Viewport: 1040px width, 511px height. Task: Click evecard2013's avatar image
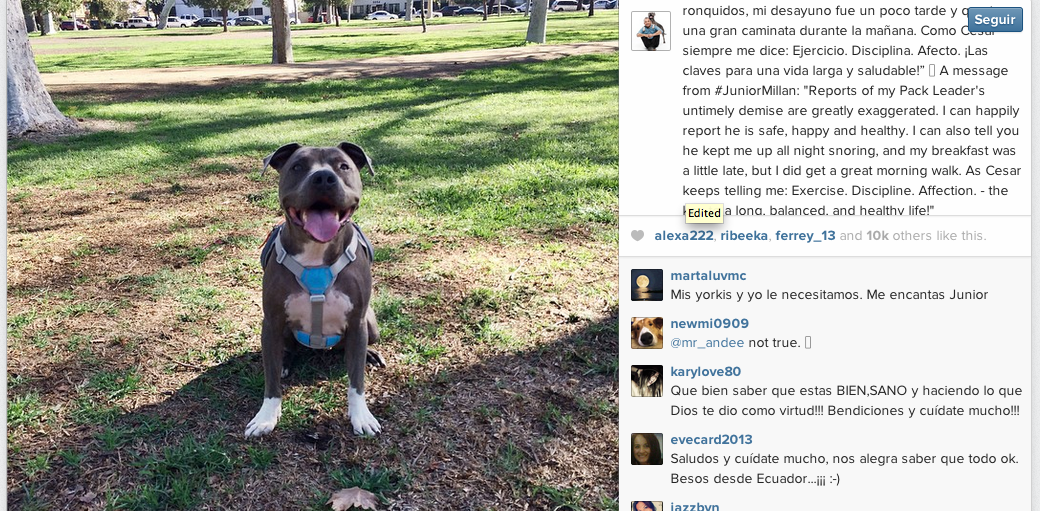pos(647,449)
